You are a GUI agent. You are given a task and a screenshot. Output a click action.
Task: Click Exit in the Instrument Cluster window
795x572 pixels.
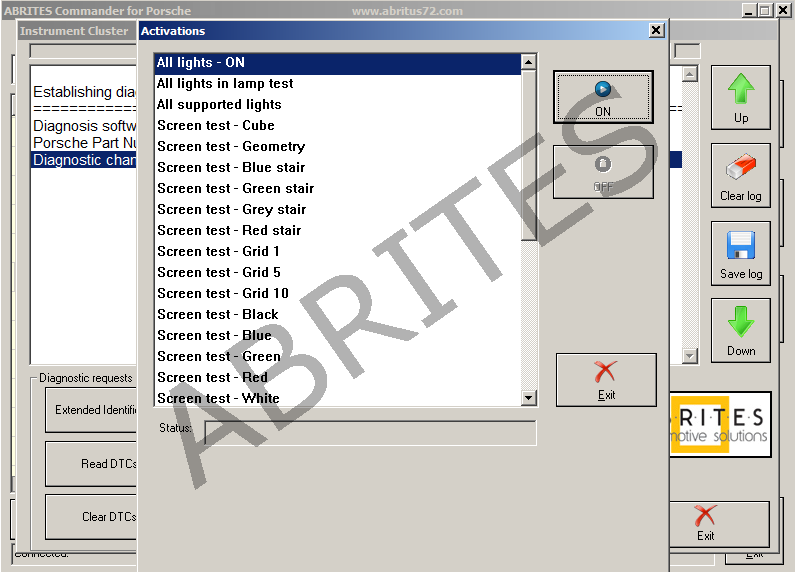click(718, 524)
